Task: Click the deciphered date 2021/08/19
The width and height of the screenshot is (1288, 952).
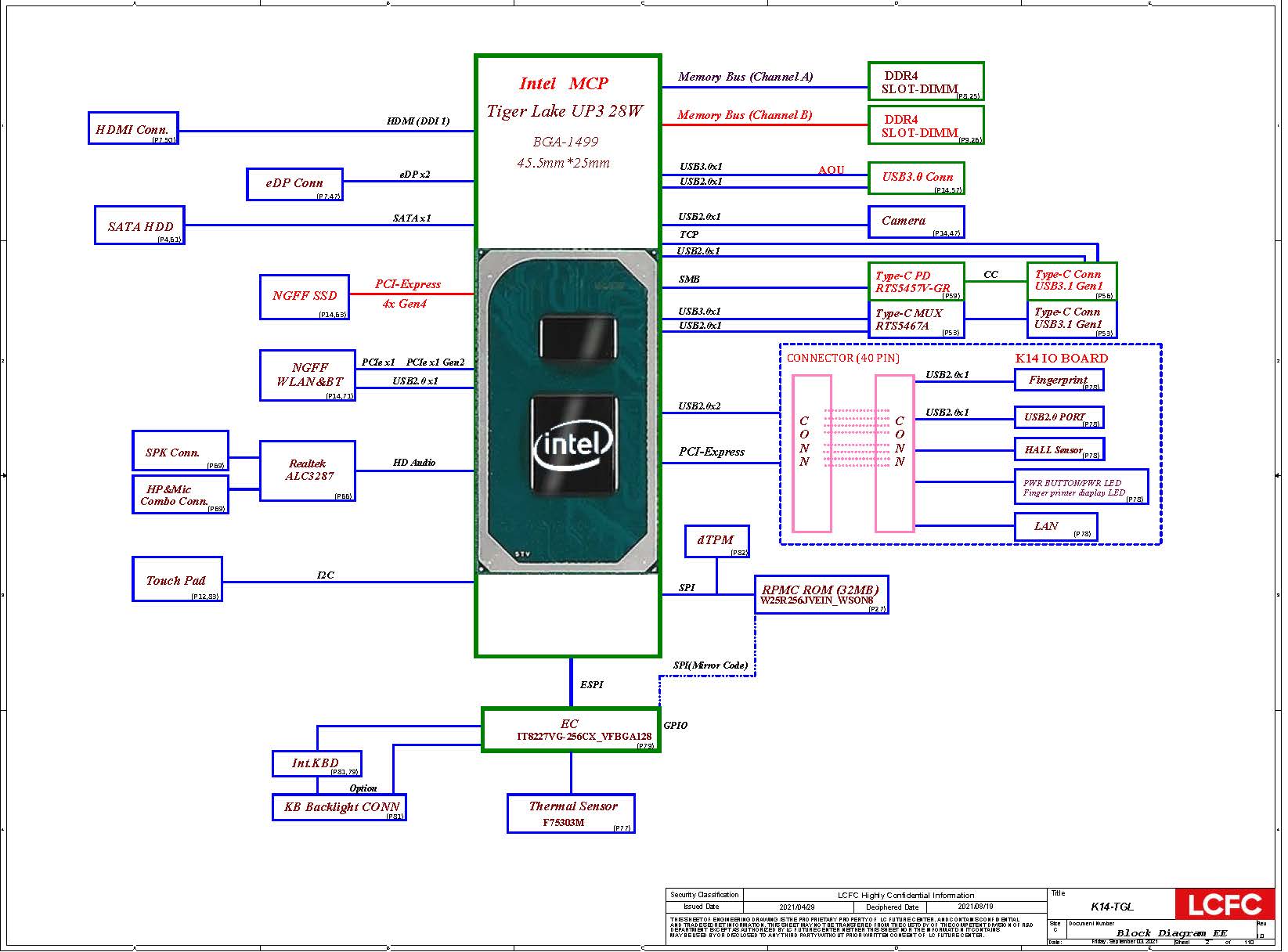Action: 975,907
